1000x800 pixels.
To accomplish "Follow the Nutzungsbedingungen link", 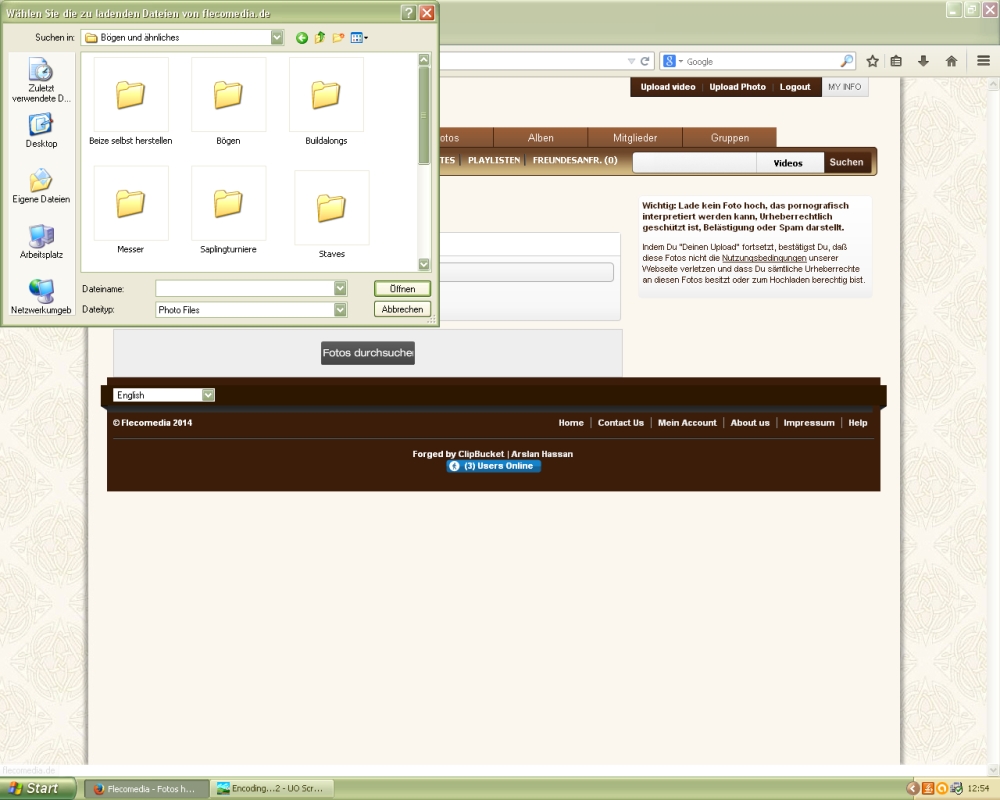I will click(x=764, y=257).
